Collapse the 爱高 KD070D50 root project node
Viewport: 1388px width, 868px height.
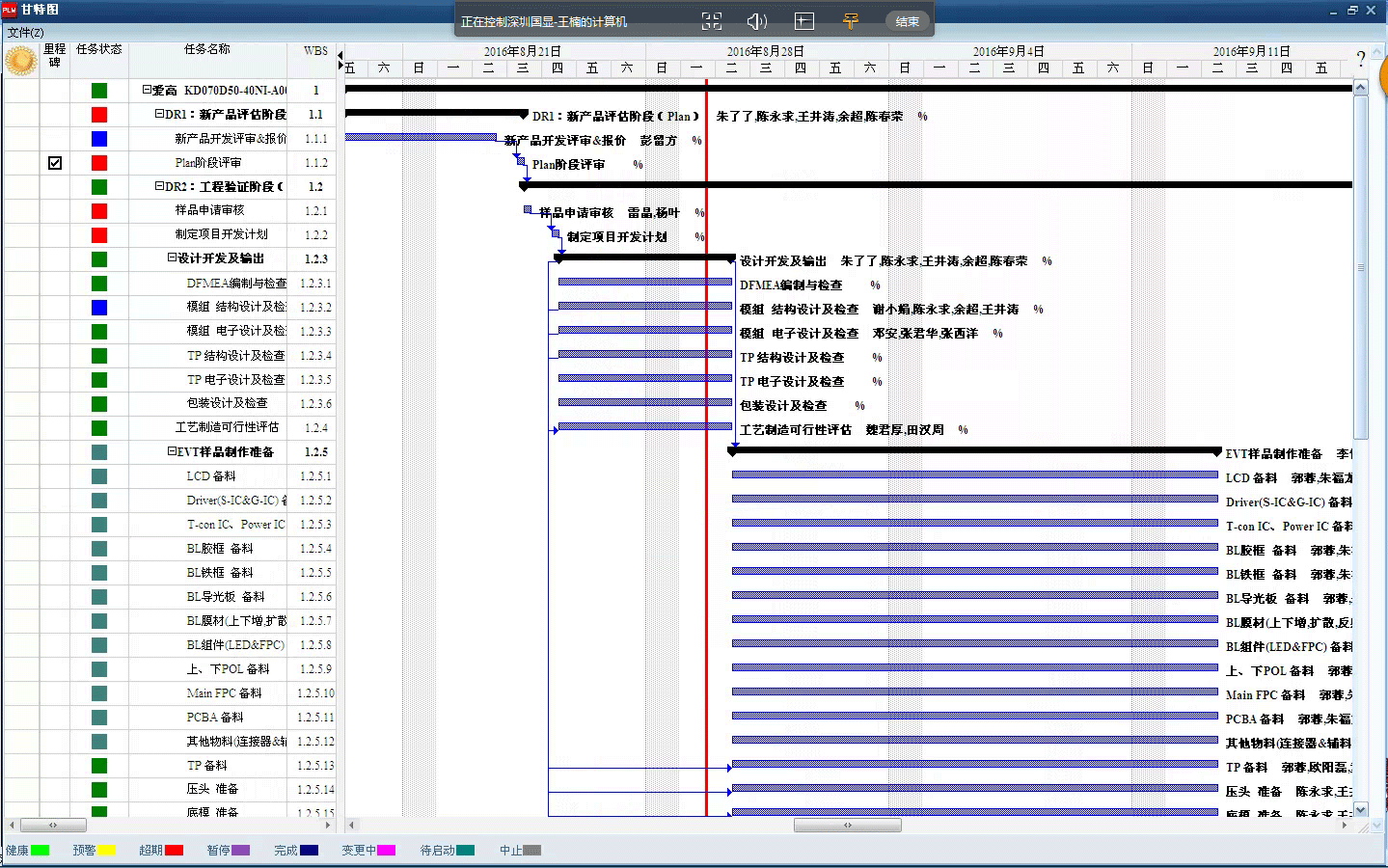tap(147, 90)
